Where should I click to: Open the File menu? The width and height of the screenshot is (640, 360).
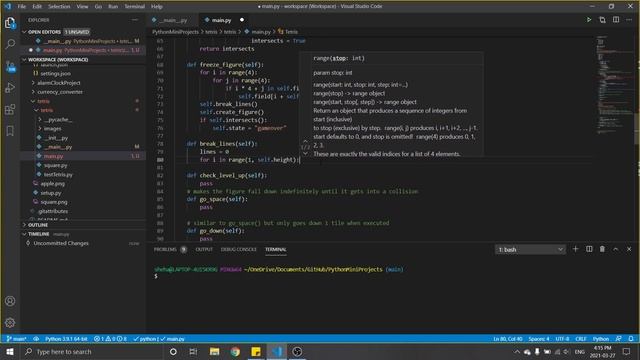click(22, 6)
